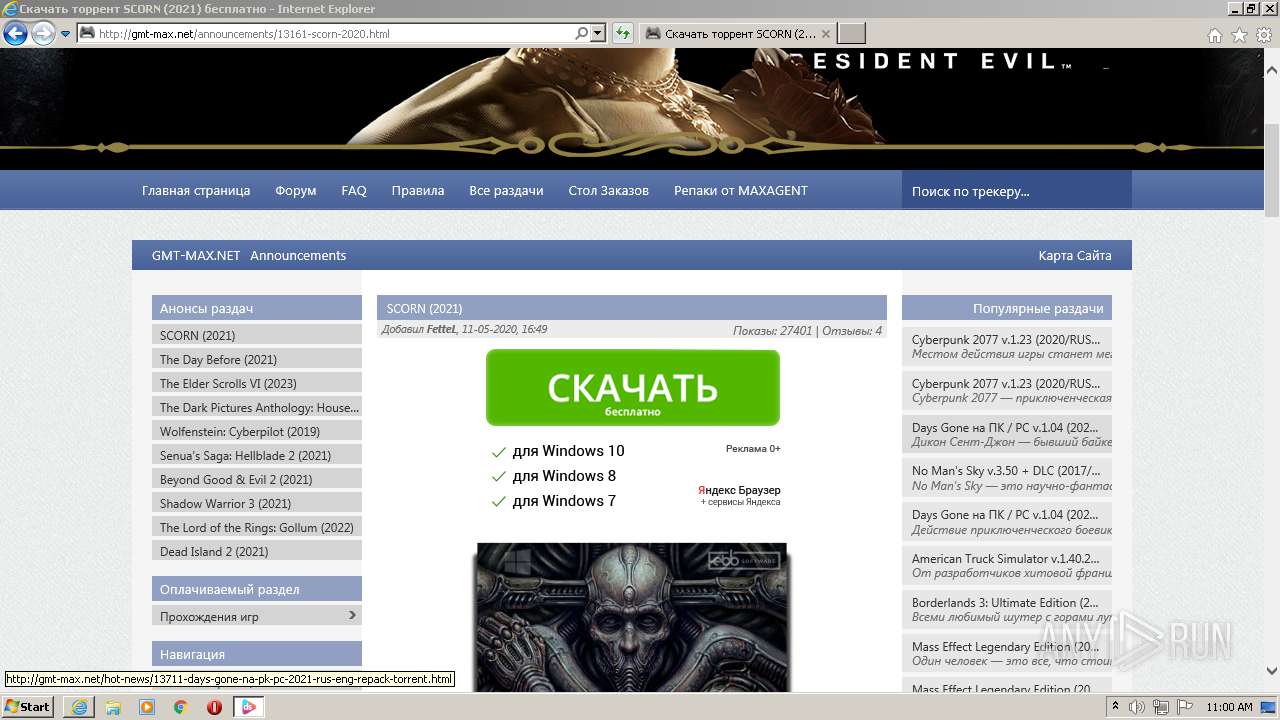This screenshot has width=1280, height=720.
Task: Click the 'Яндекс Браузер' ad label
Action: 739,490
